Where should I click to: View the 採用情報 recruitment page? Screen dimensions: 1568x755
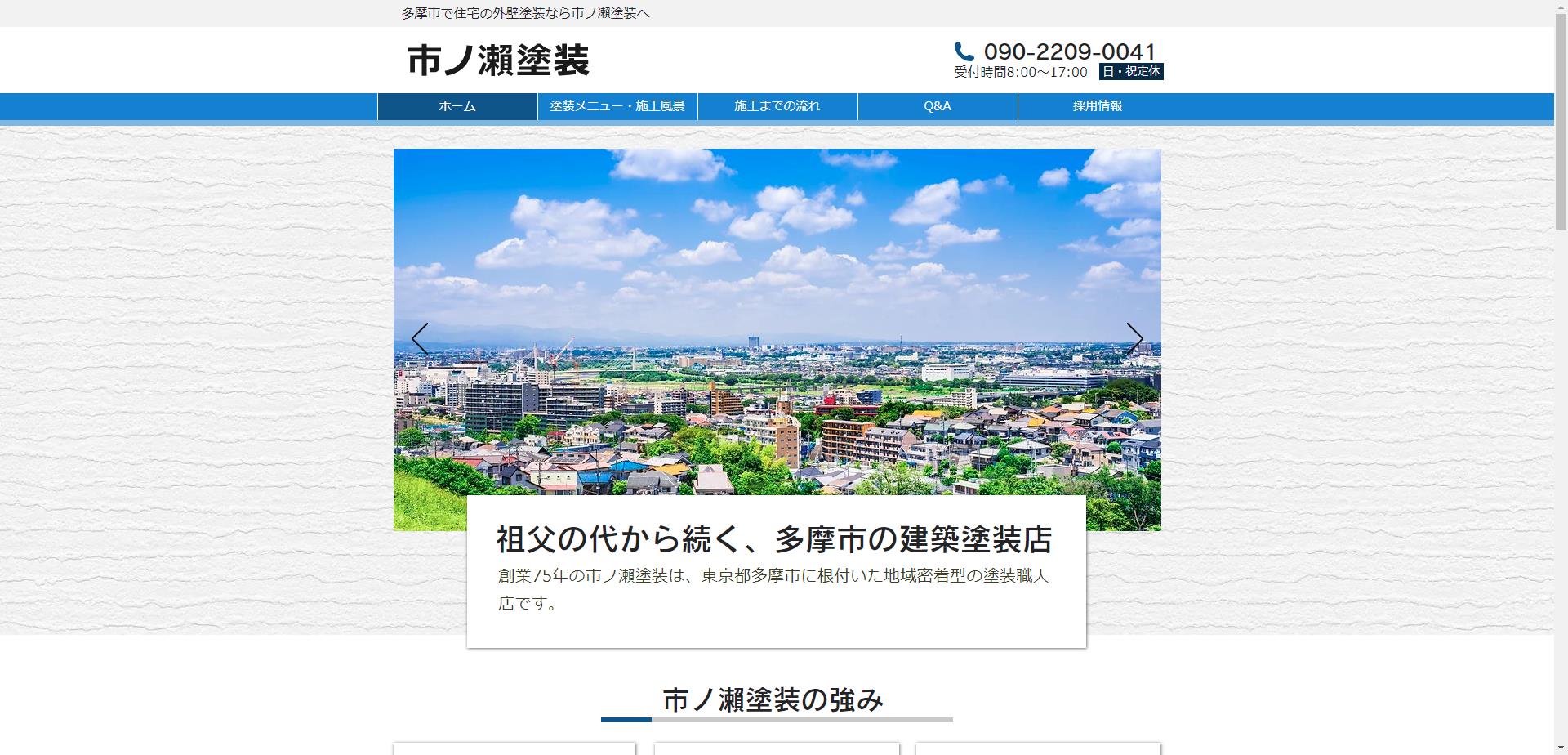1098,105
